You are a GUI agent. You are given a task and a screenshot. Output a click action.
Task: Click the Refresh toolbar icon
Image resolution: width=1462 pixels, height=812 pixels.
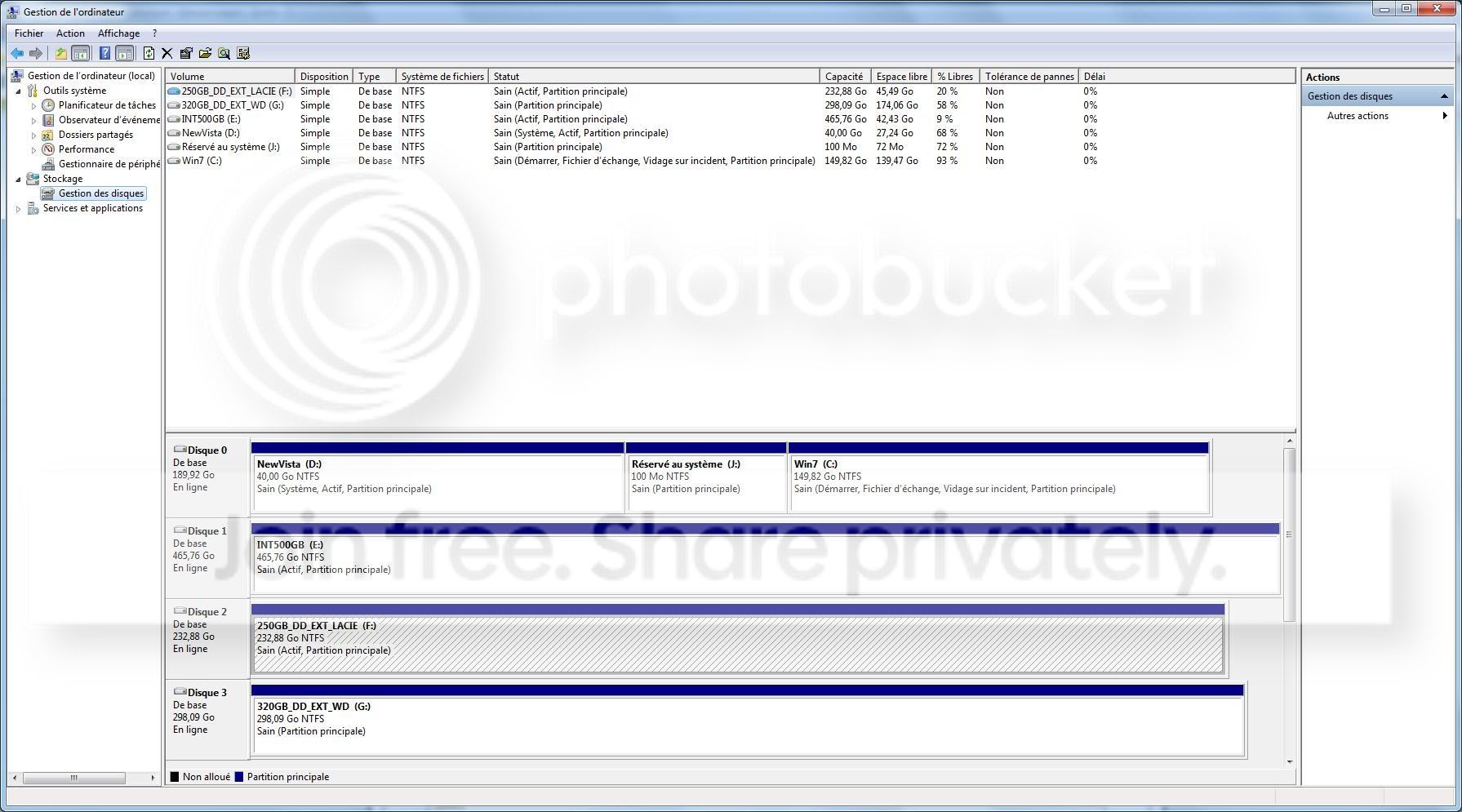click(x=149, y=53)
